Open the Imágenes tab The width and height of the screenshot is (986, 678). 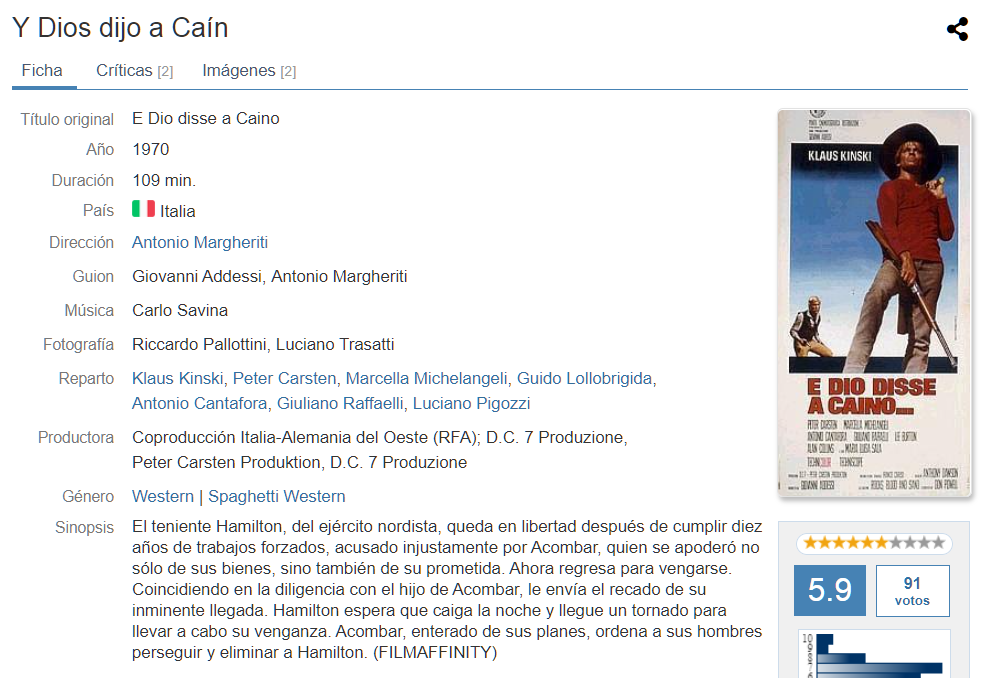249,70
